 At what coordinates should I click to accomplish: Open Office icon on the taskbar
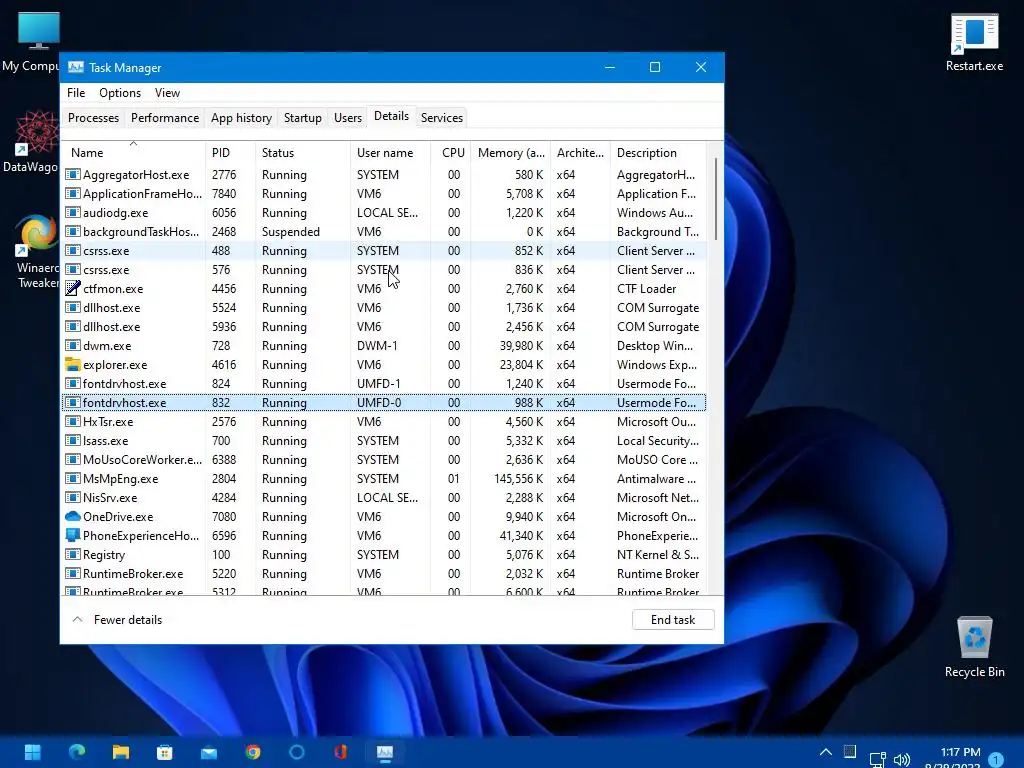tap(340, 752)
